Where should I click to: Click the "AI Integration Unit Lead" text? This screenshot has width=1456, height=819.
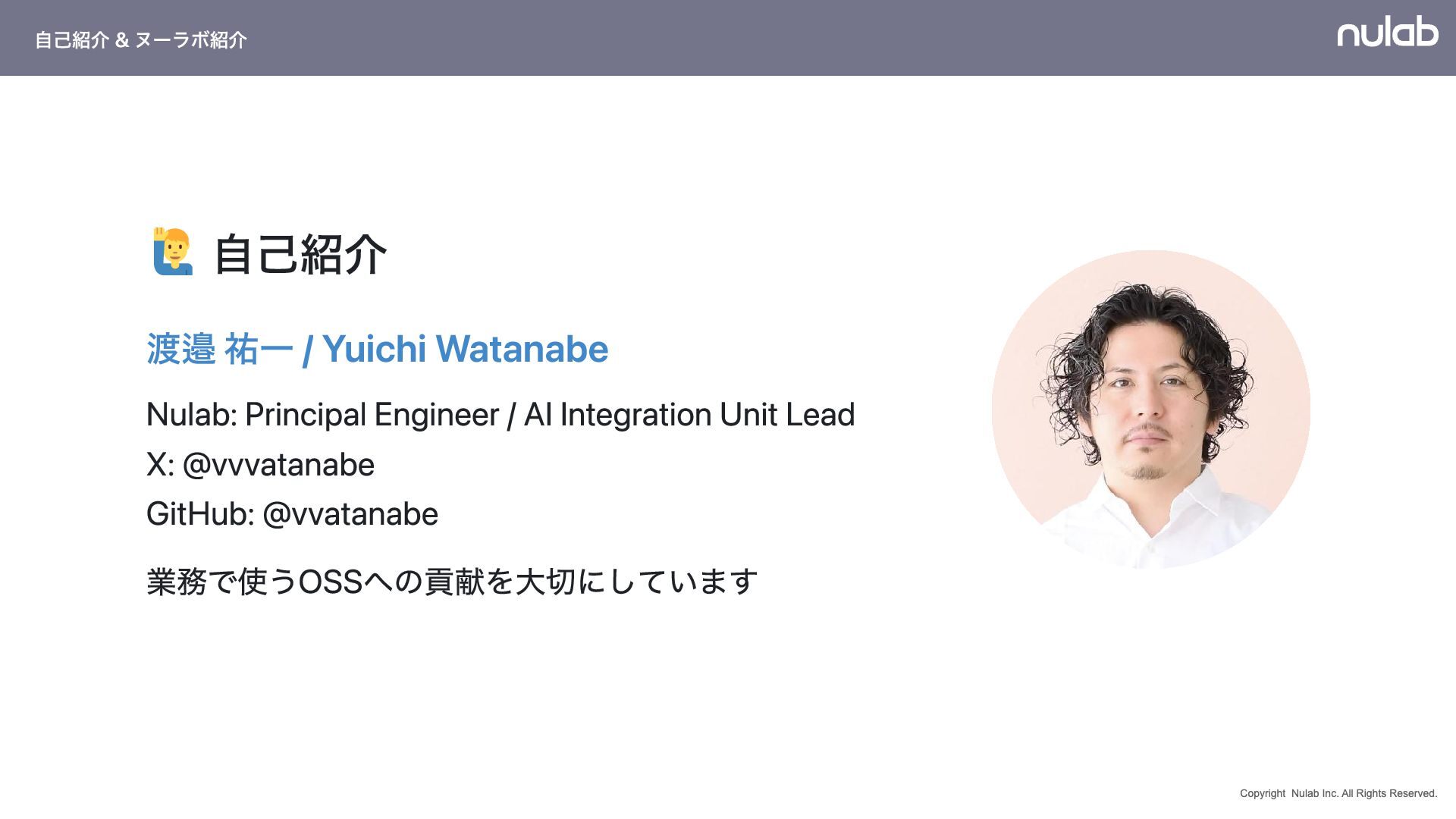[689, 415]
